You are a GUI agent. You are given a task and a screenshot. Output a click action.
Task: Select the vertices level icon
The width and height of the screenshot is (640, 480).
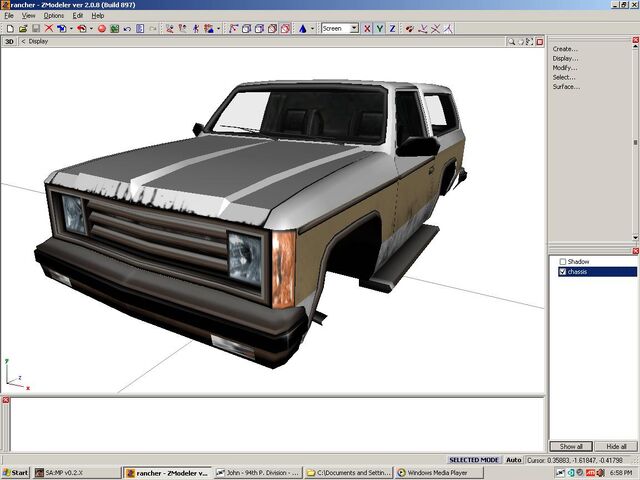(170, 29)
